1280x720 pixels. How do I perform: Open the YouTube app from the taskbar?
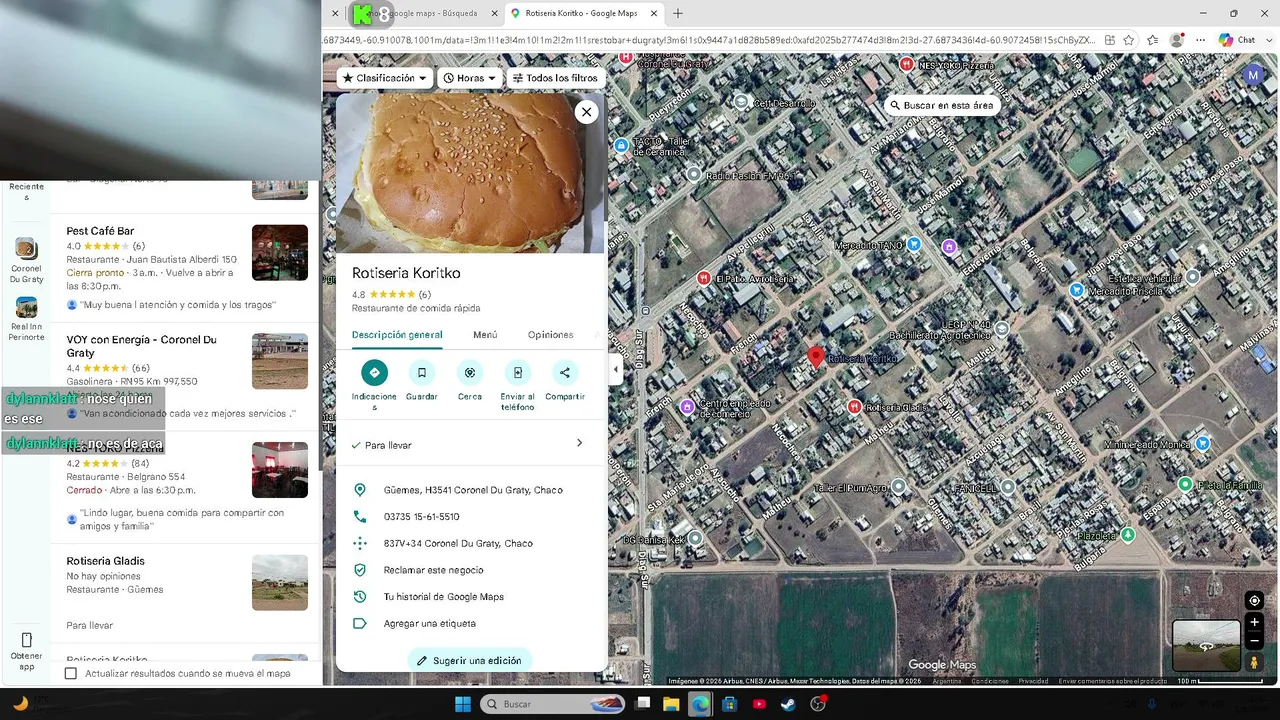coord(759,704)
